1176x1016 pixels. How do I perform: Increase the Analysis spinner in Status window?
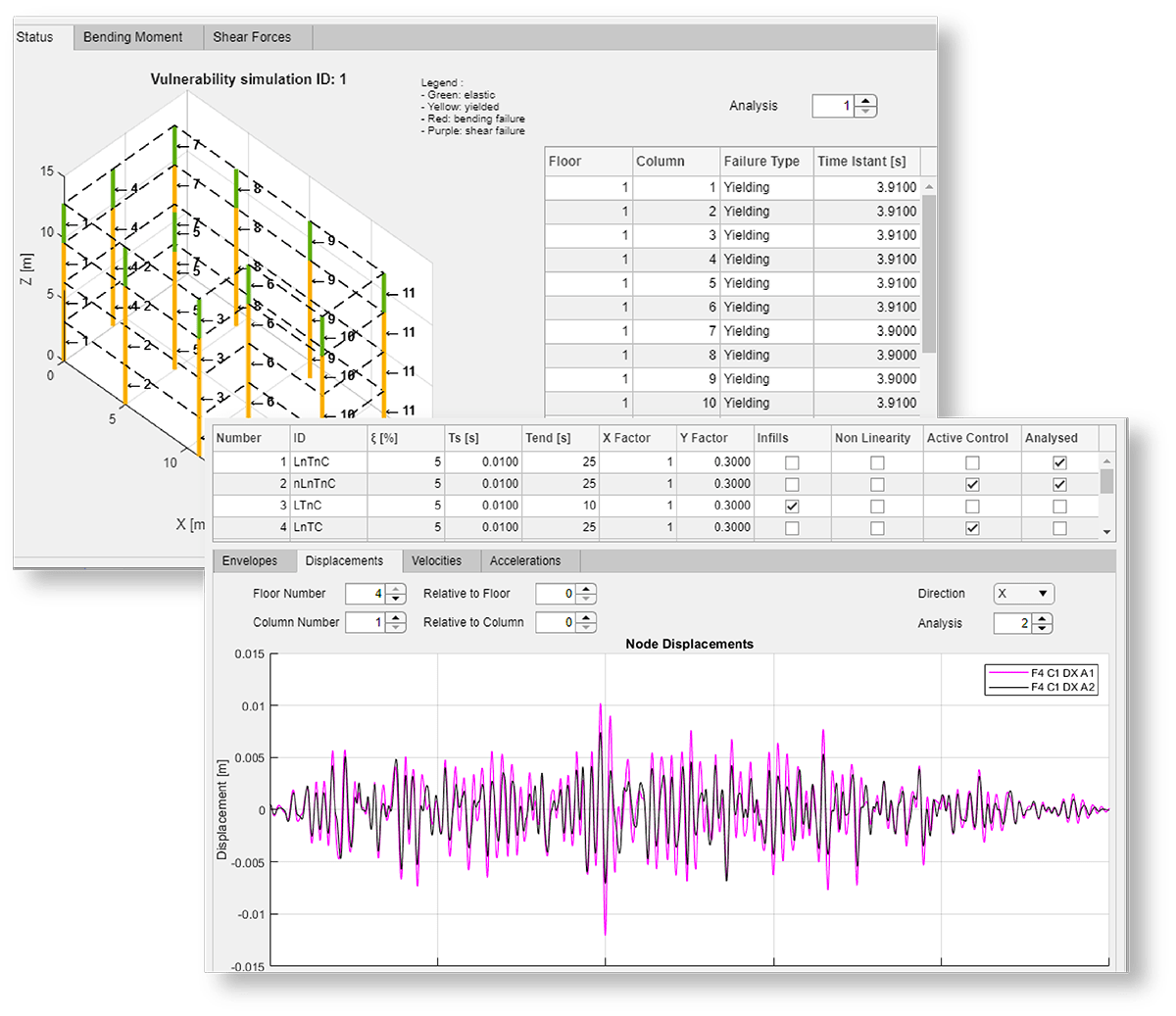pos(865,100)
